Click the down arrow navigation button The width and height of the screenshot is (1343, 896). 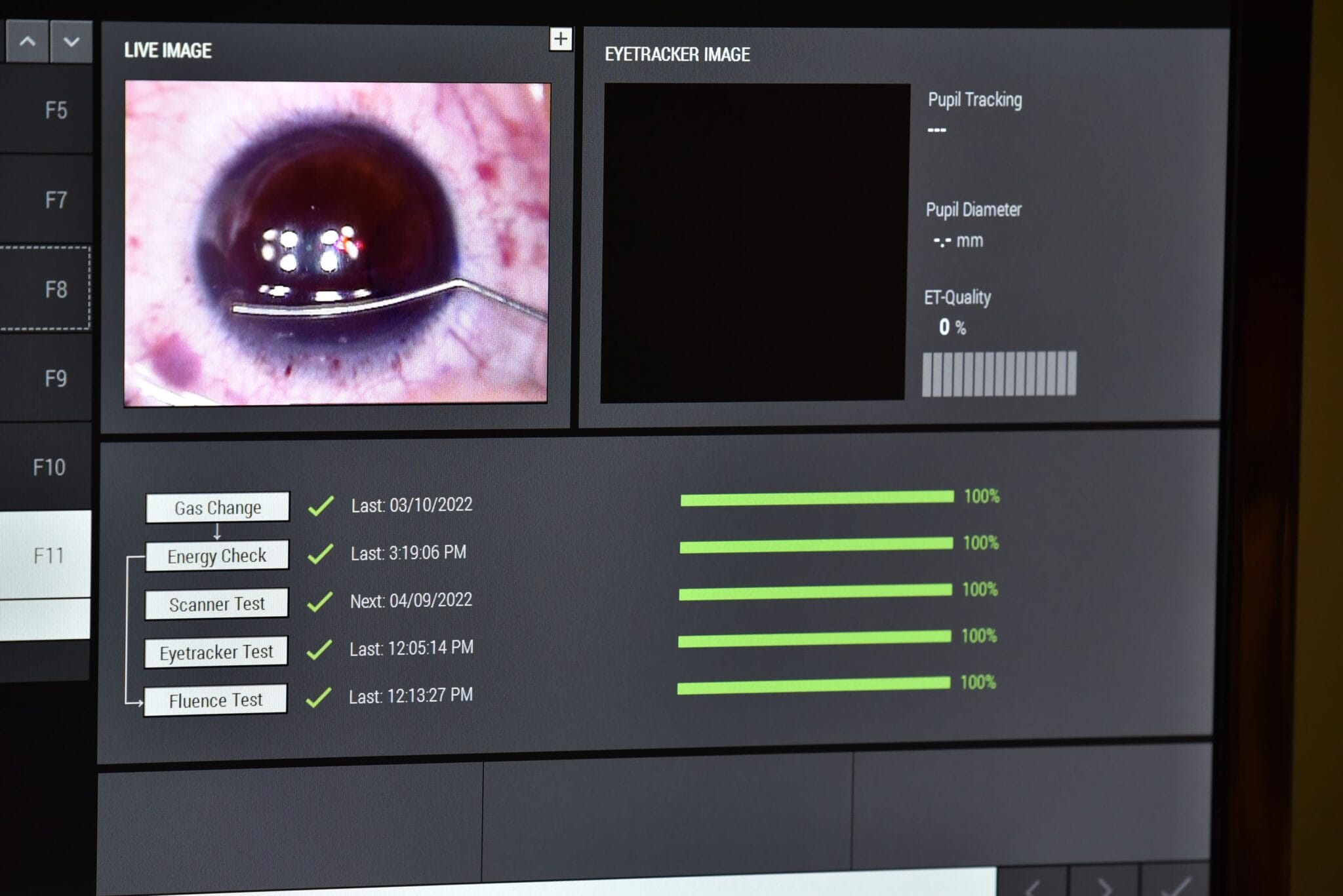coord(71,42)
